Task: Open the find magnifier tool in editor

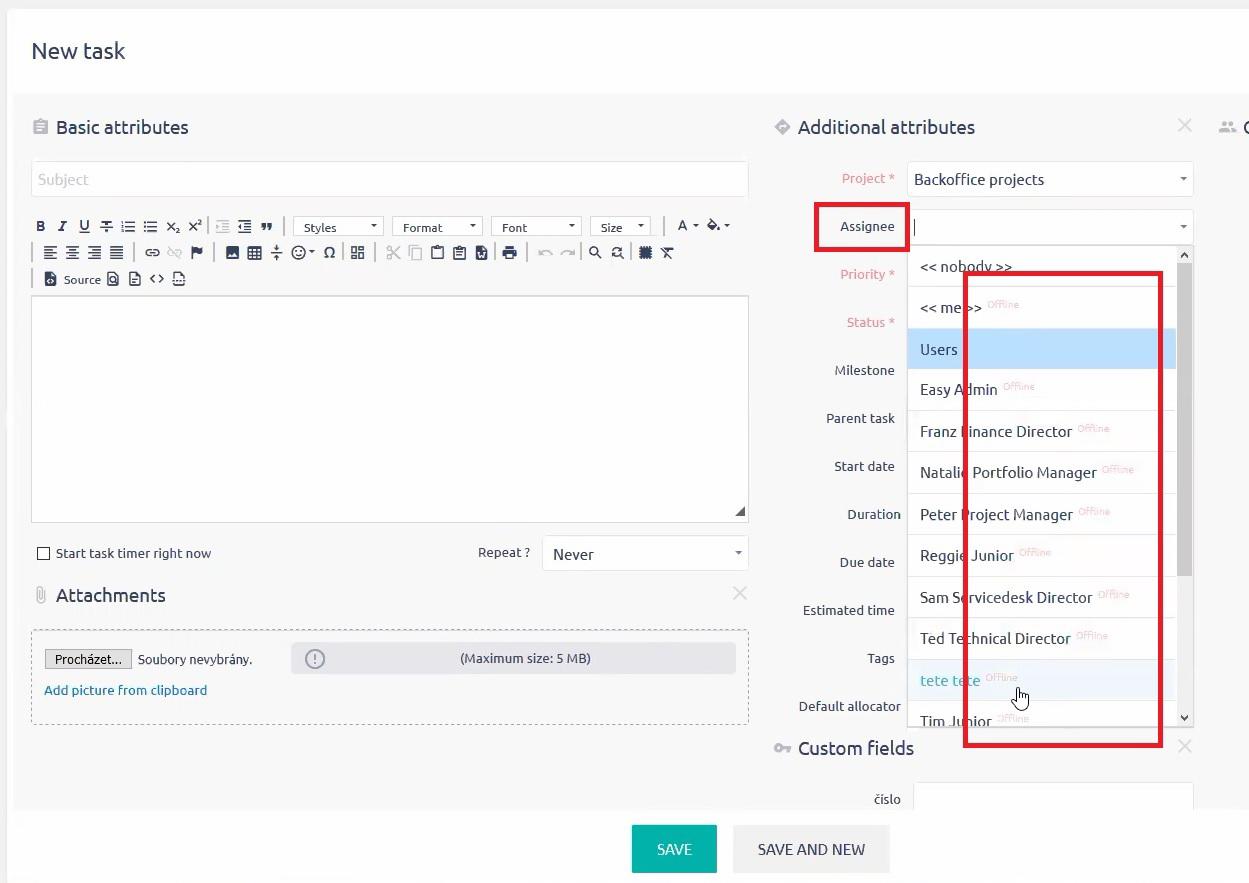Action: (595, 253)
